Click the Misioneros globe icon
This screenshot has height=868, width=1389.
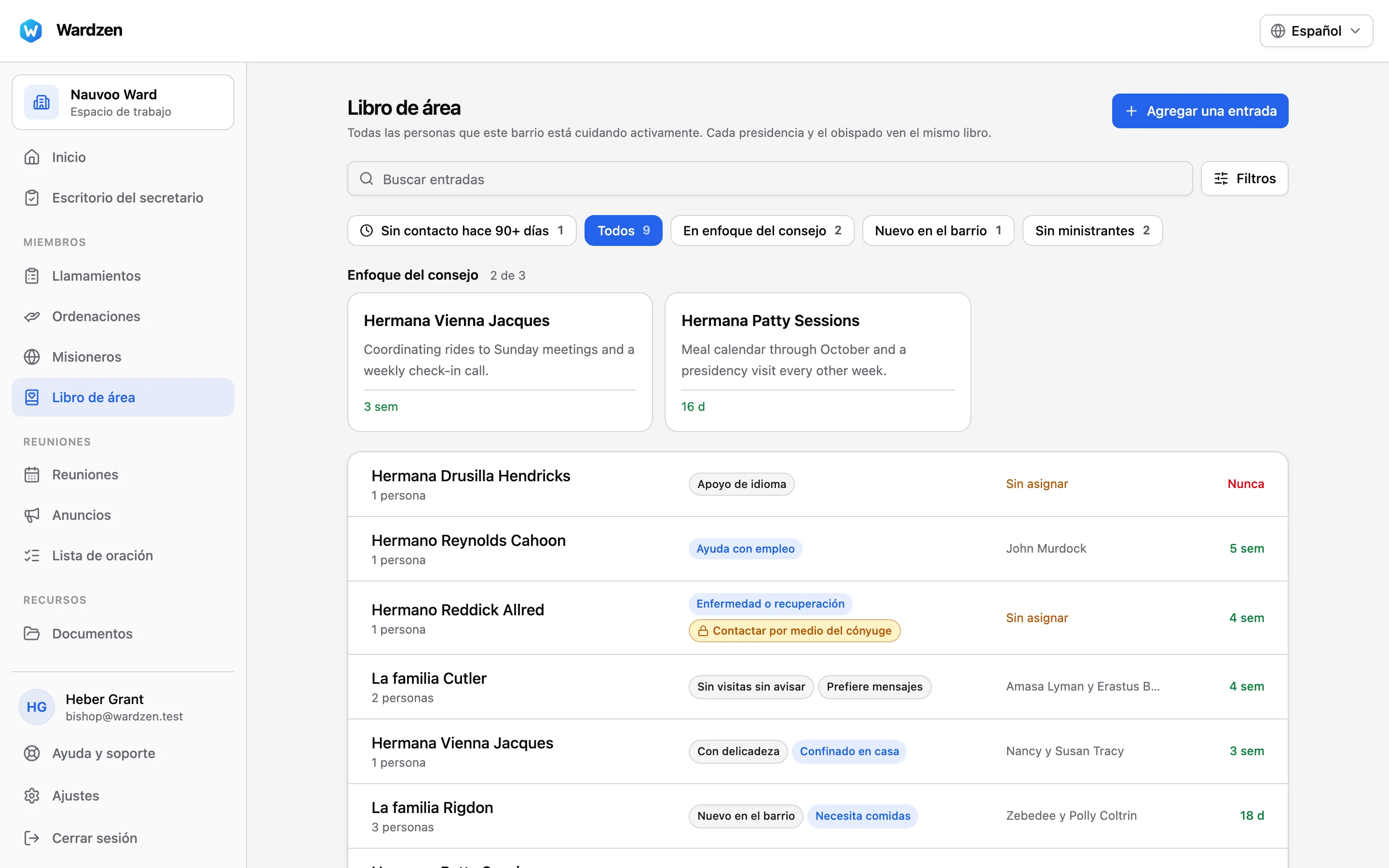click(32, 356)
